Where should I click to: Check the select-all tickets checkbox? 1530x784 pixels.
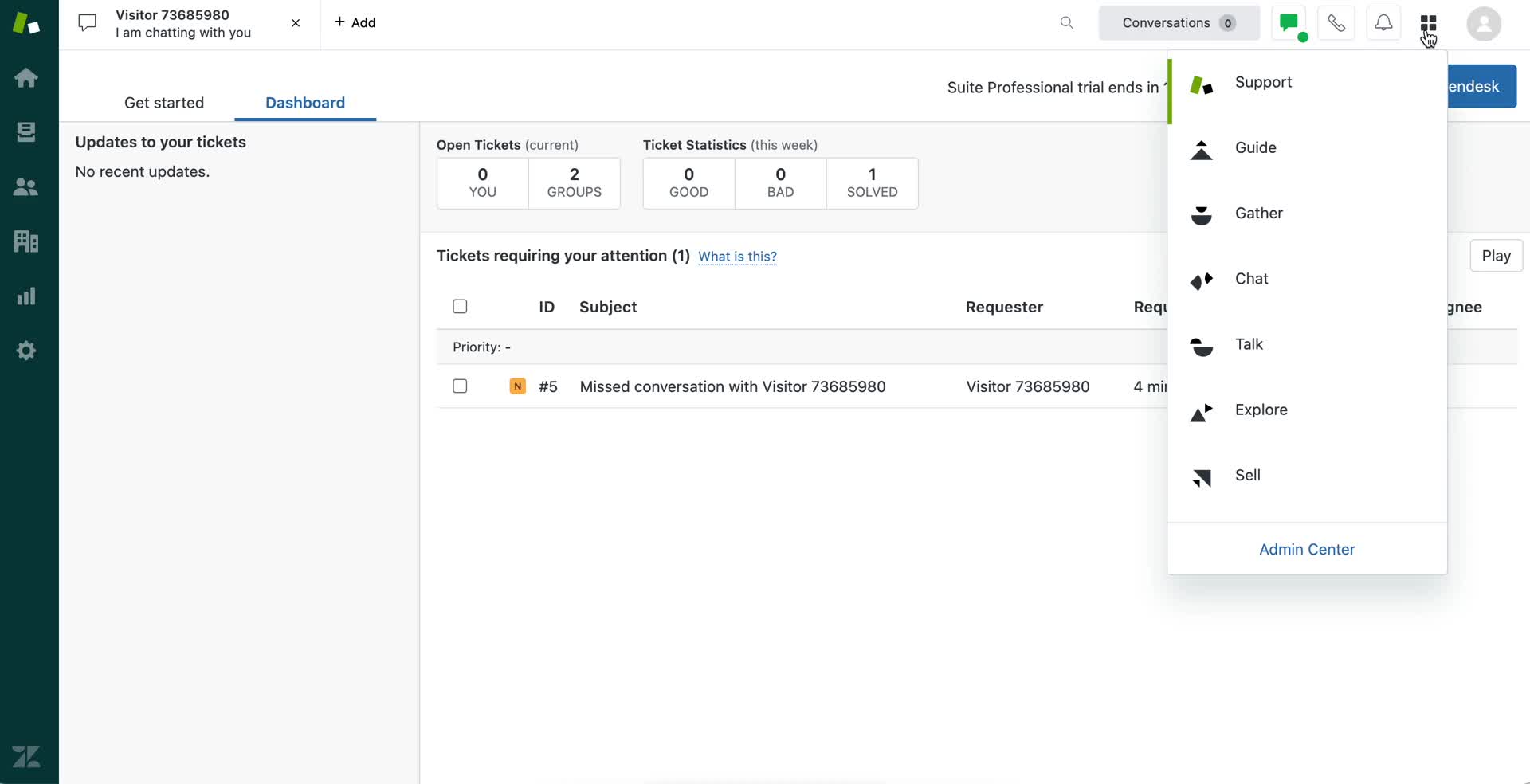pyautogui.click(x=460, y=307)
